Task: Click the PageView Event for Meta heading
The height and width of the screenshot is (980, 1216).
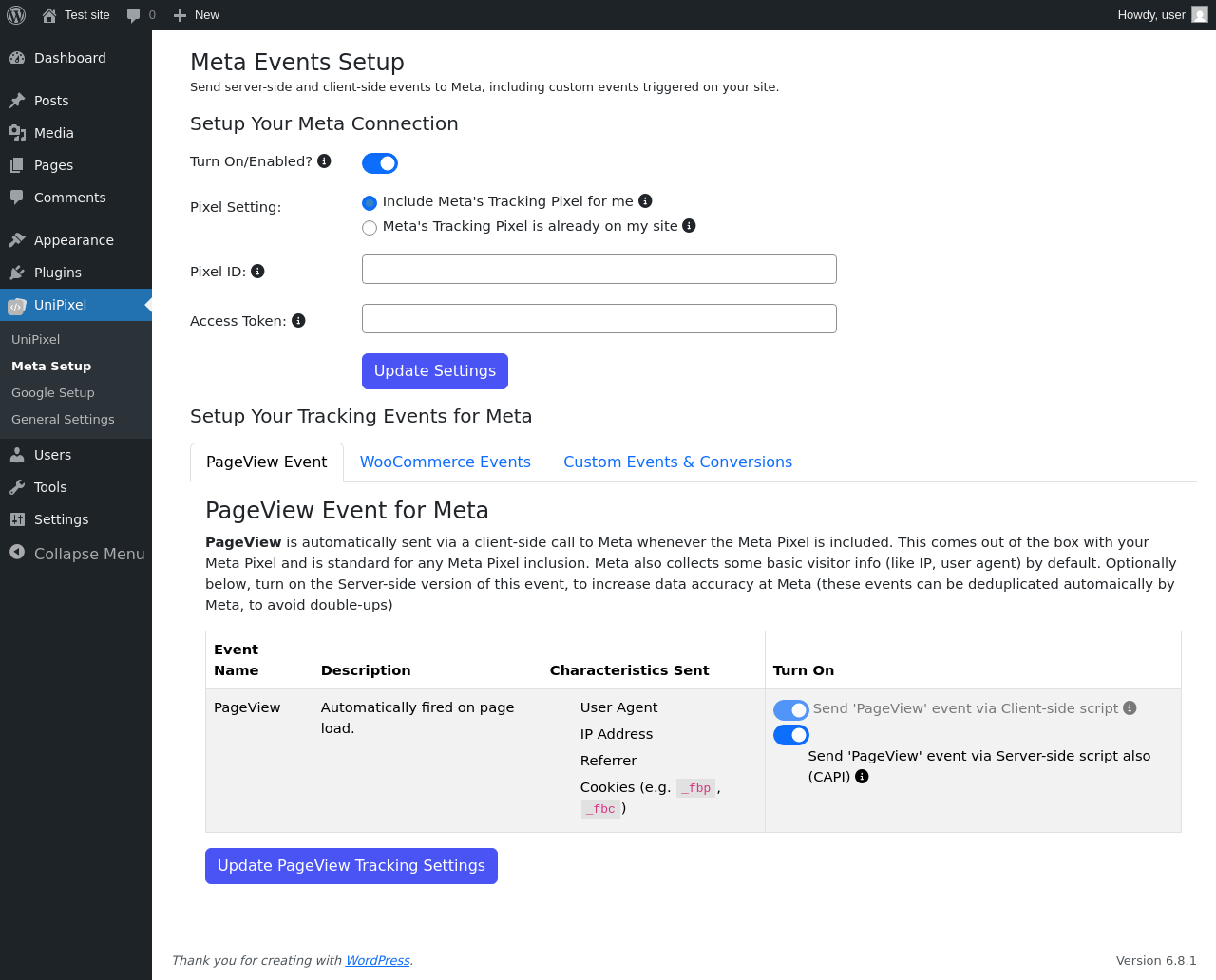Action: [x=347, y=511]
